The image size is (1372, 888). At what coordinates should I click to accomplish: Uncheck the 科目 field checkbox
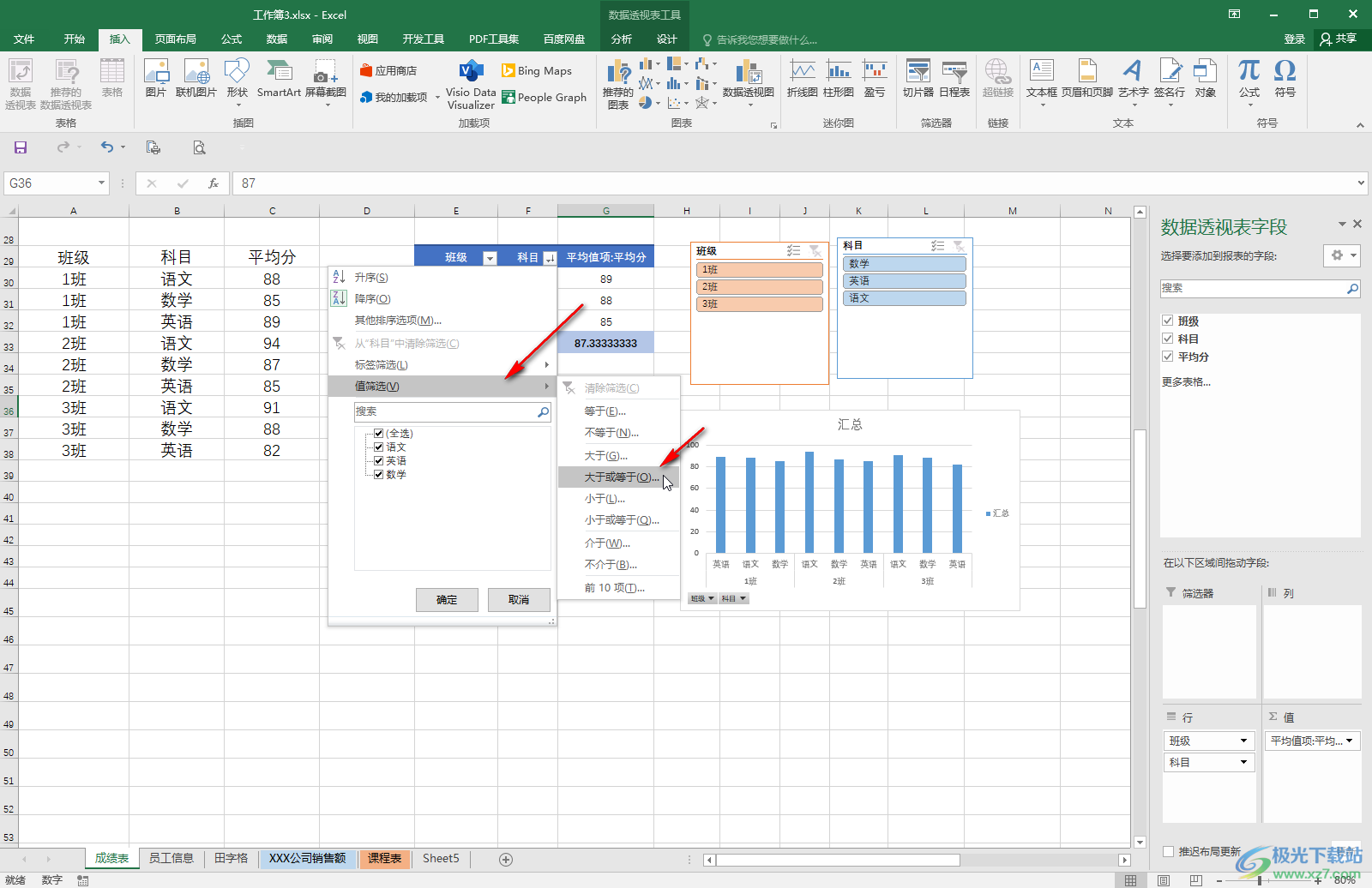(1168, 339)
